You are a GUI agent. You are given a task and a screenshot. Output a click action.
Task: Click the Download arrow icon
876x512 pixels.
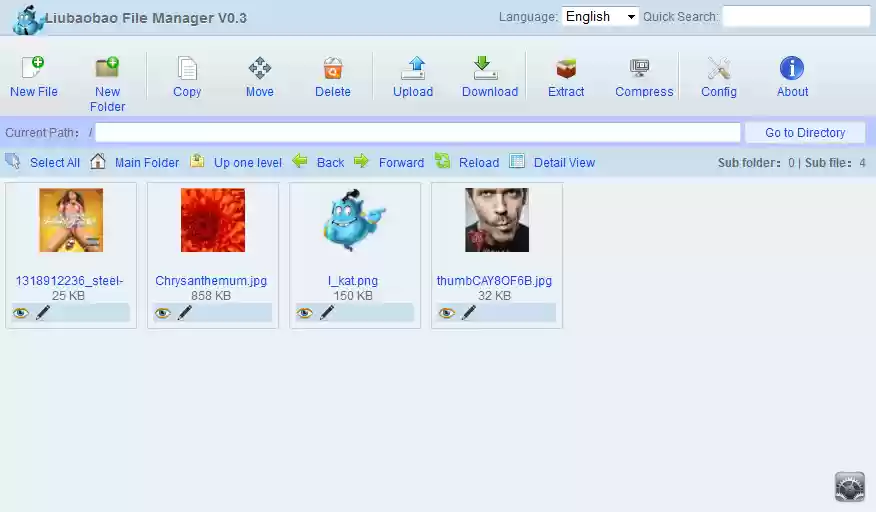click(485, 68)
